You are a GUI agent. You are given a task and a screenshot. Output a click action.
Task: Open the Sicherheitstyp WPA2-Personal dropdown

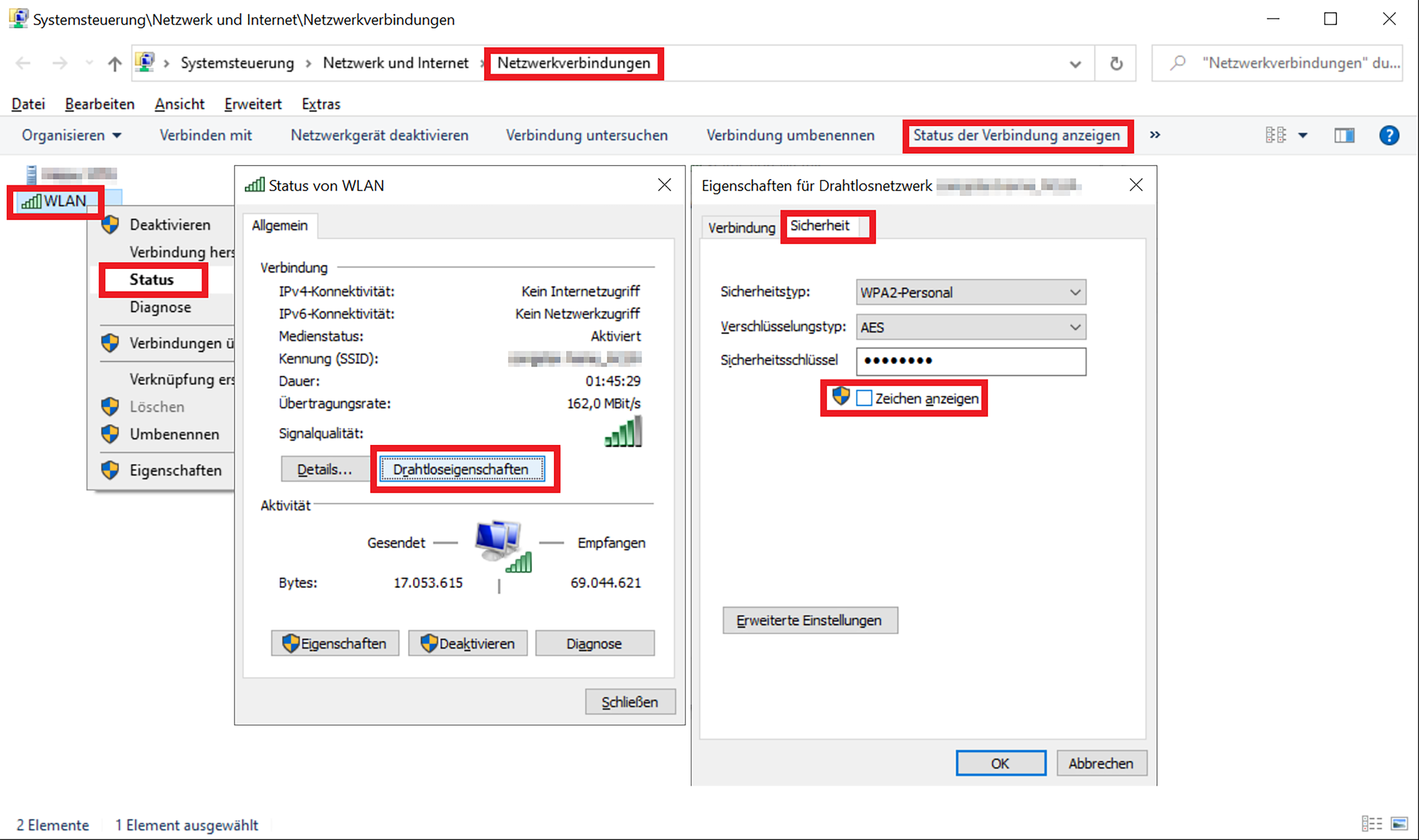pyautogui.click(x=971, y=293)
